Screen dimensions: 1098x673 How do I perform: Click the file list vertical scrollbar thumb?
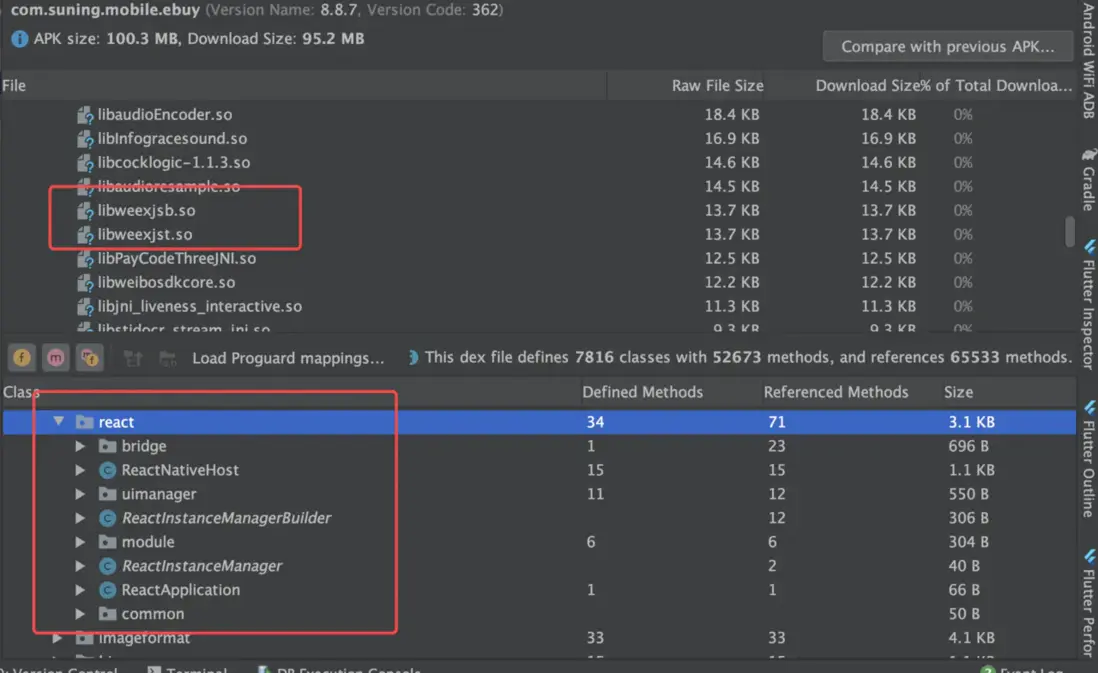1070,230
